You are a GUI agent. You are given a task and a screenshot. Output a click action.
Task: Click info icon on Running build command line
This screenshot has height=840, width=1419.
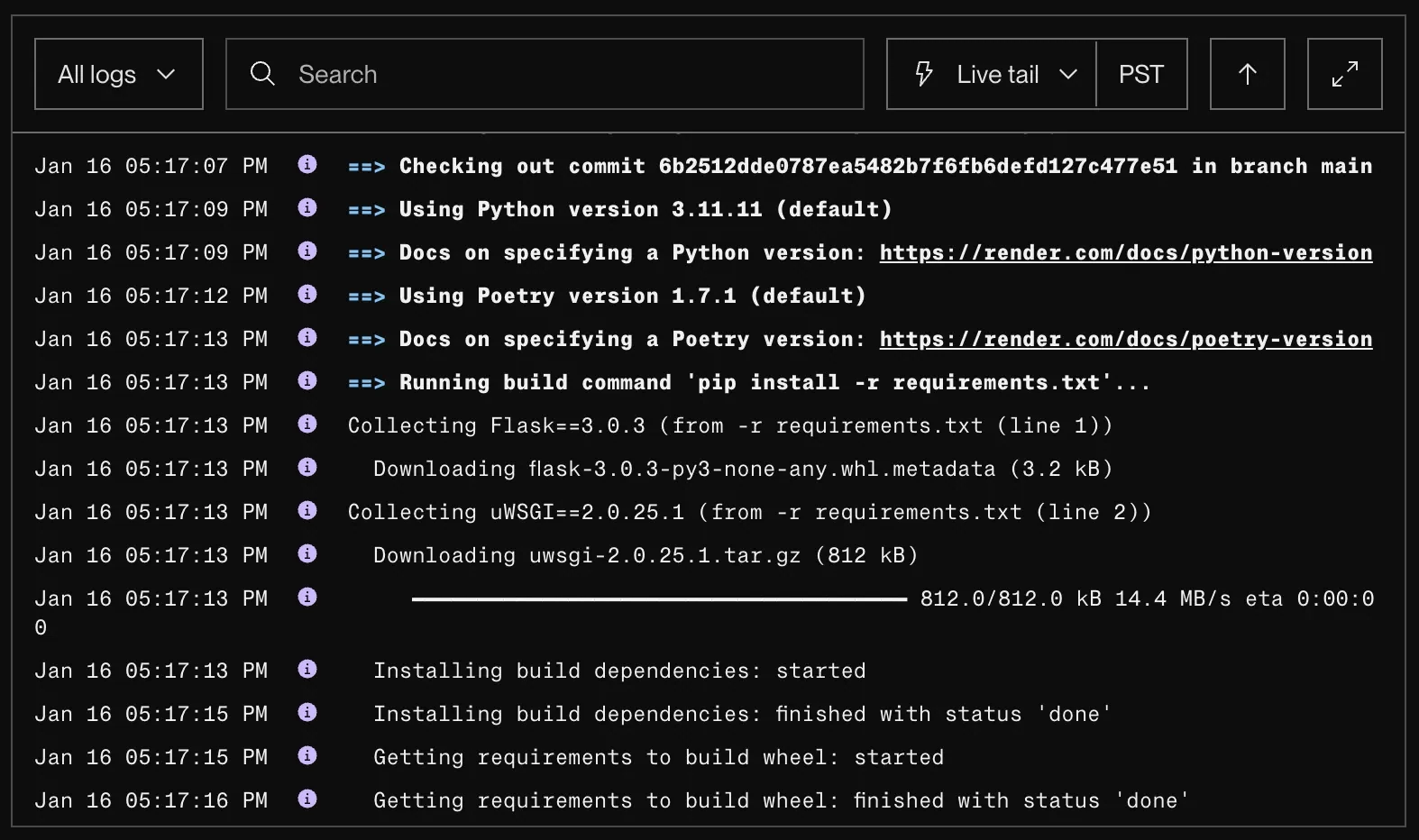click(x=307, y=380)
